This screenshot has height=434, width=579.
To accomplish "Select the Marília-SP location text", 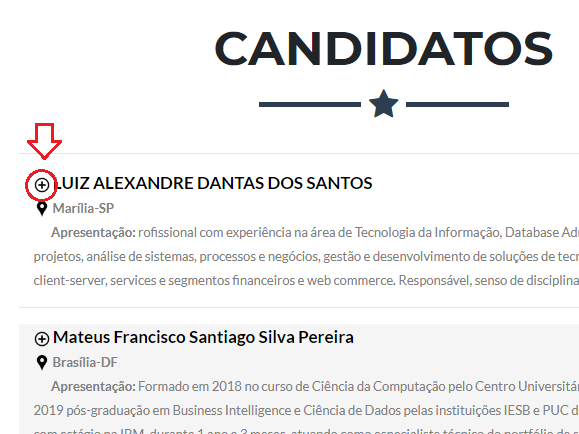I will (x=83, y=208).
